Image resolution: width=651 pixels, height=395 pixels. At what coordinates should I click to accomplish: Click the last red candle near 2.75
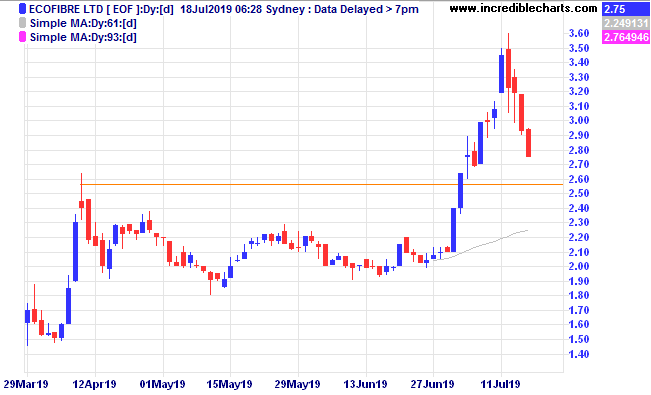[x=529, y=142]
